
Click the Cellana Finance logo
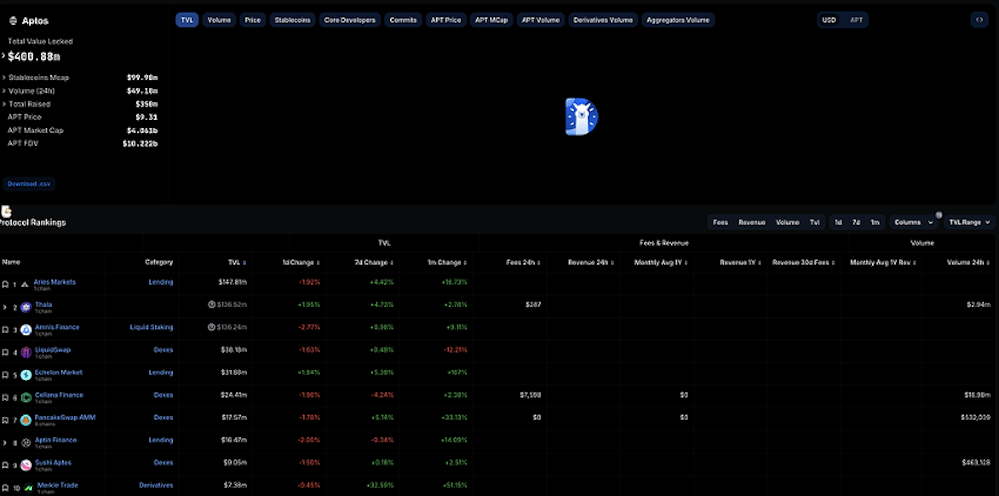click(25, 398)
